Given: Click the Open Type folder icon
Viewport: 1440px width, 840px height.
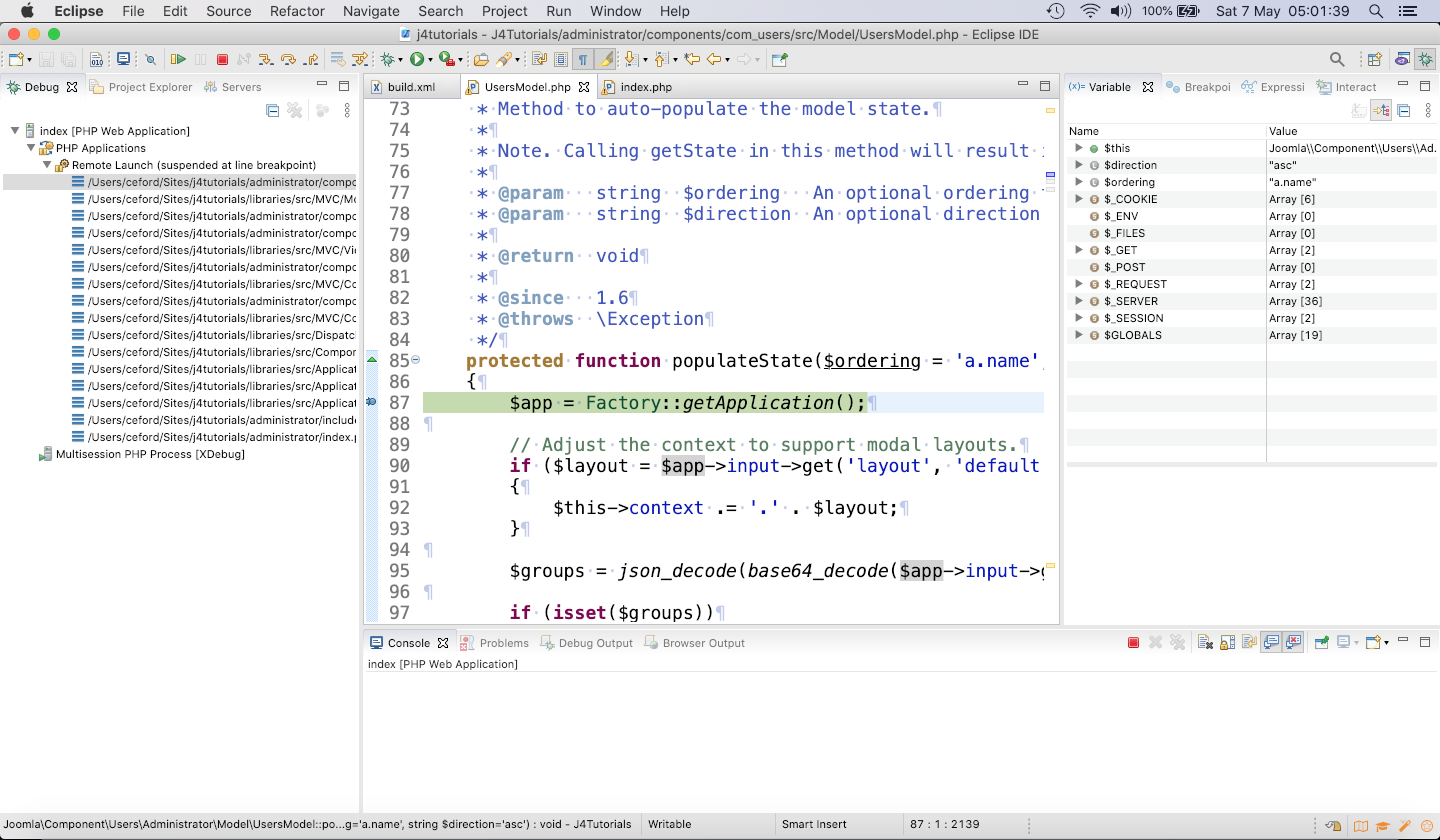Looking at the screenshot, I should click(481, 60).
